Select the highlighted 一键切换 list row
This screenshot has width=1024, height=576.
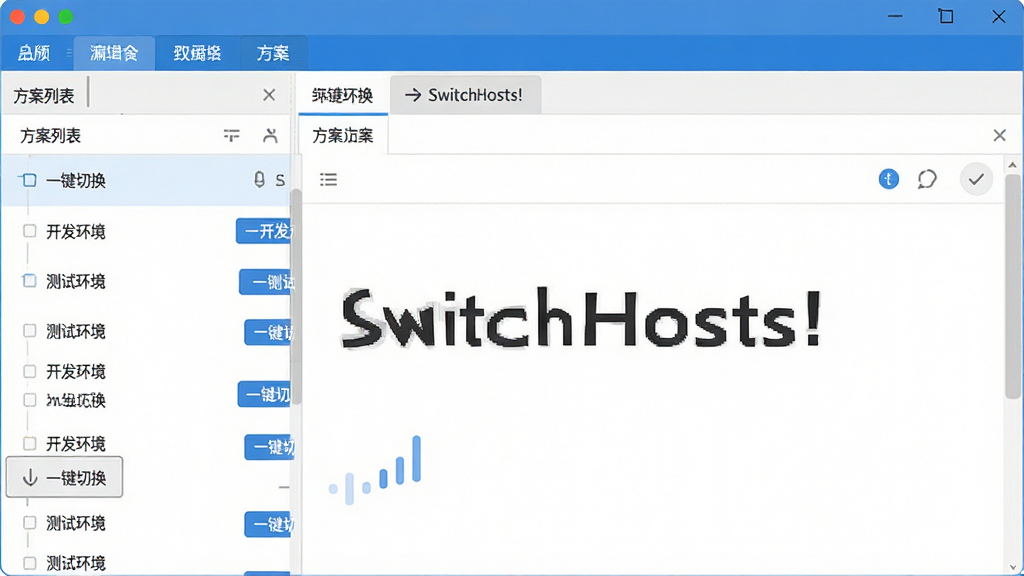pyautogui.click(x=146, y=180)
